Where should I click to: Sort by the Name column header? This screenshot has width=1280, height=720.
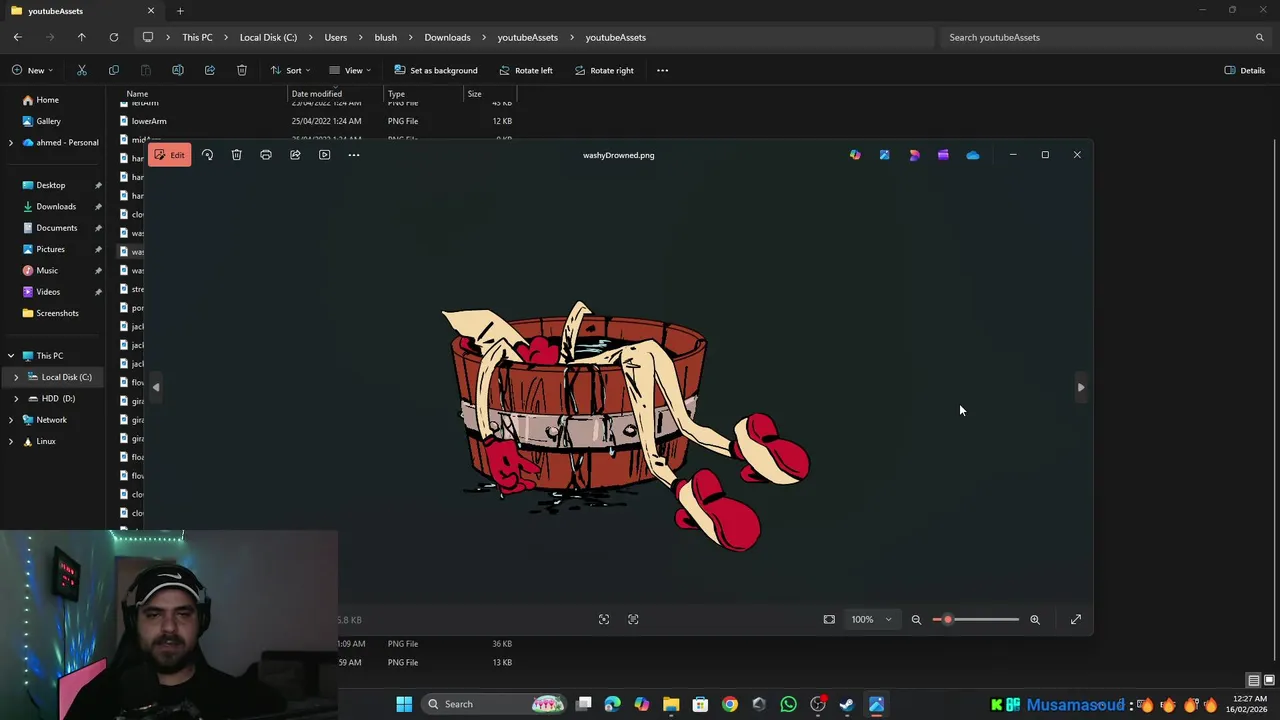(x=137, y=94)
